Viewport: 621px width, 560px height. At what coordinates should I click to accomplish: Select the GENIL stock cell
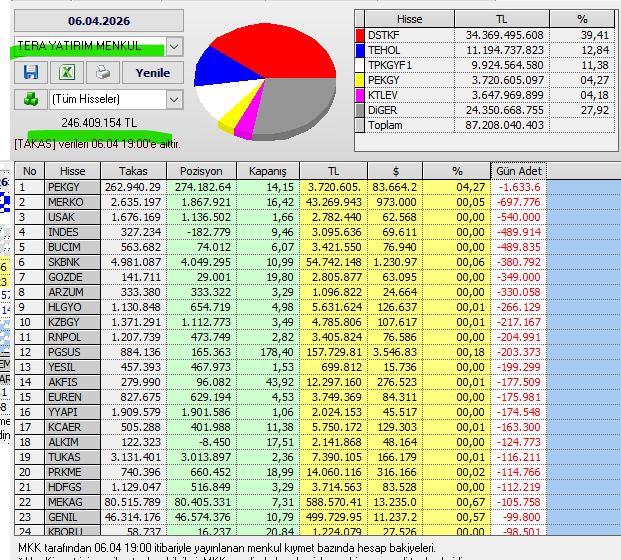[72, 518]
